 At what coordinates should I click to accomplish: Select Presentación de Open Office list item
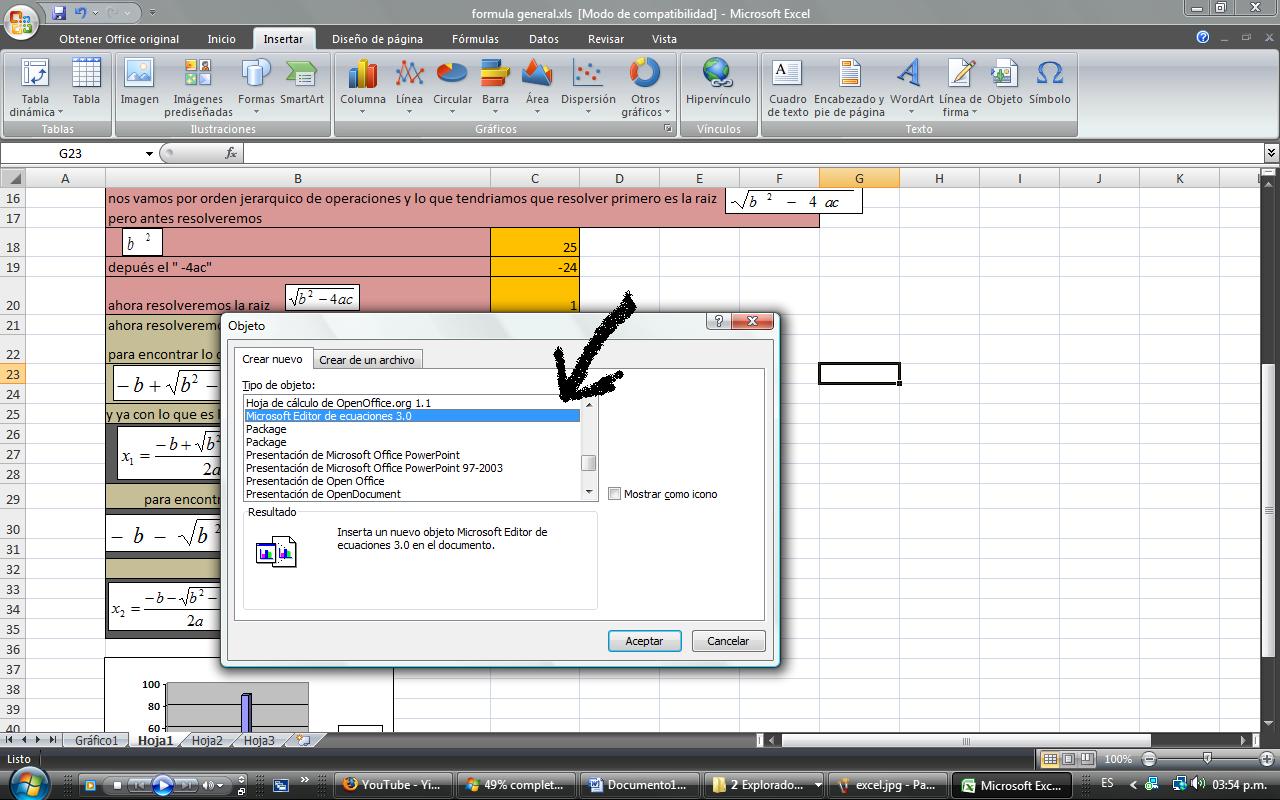point(412,481)
